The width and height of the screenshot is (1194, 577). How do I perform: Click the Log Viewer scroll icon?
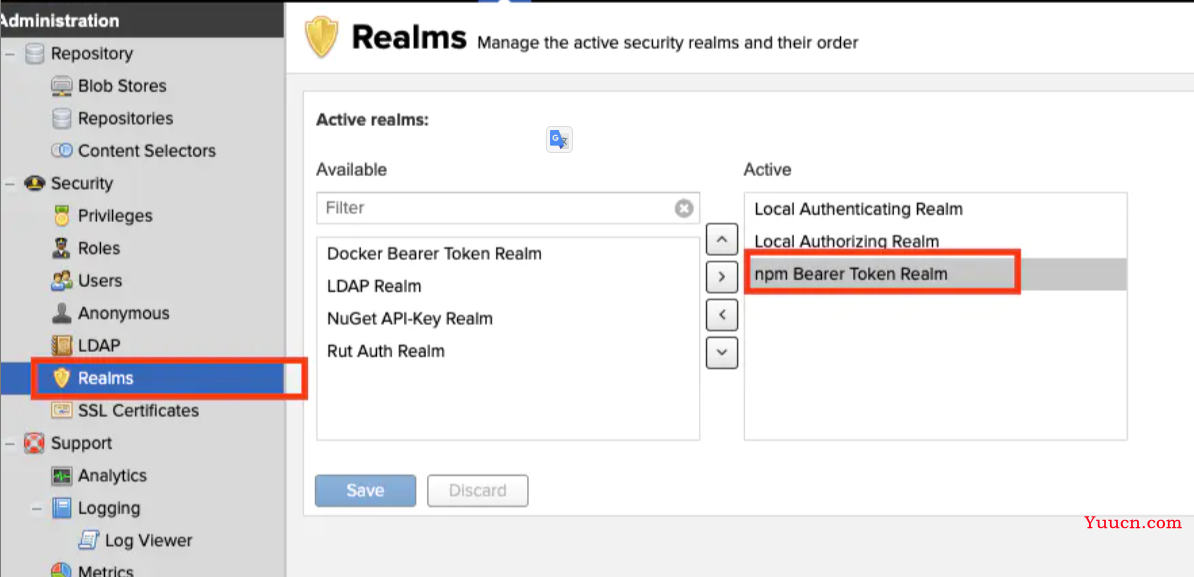(89, 540)
